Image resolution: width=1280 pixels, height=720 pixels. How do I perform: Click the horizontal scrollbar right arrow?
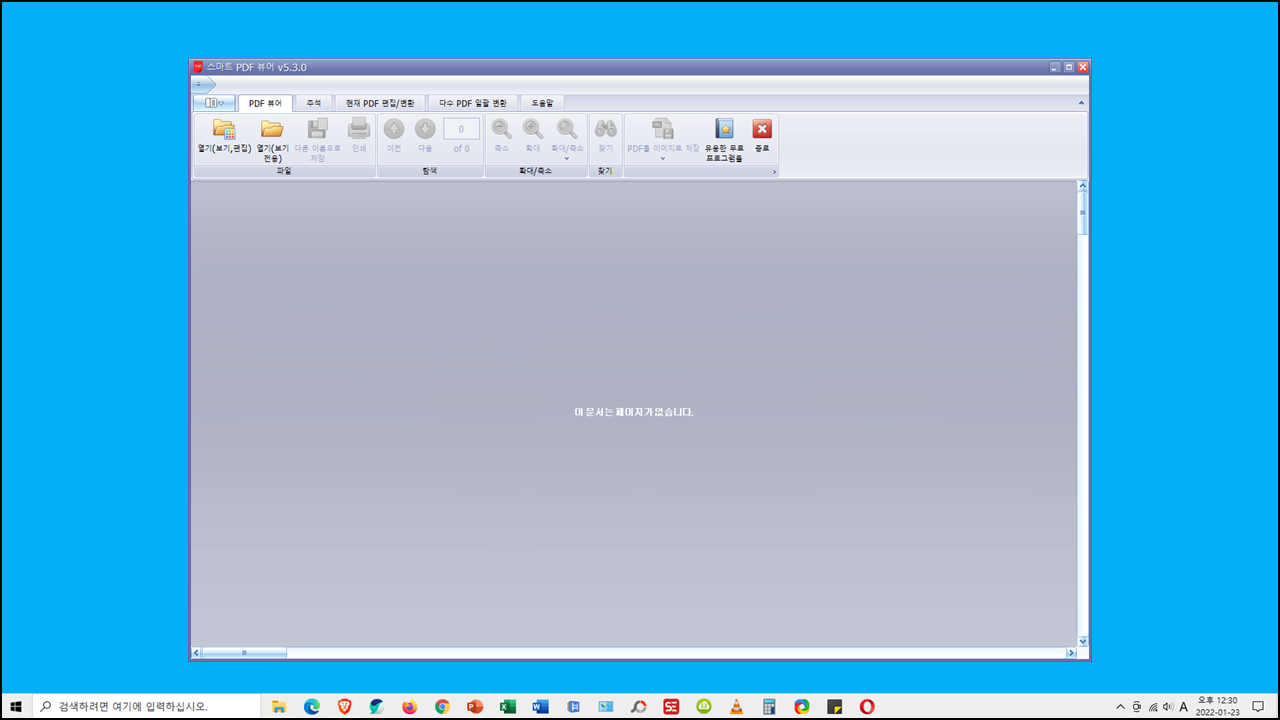coord(1071,653)
